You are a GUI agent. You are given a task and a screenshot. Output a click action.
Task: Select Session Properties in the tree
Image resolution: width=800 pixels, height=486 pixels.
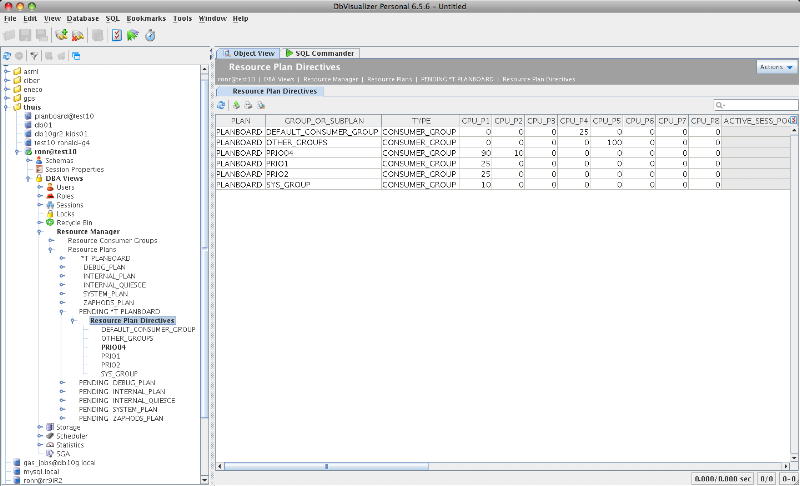pyautogui.click(x=74, y=169)
